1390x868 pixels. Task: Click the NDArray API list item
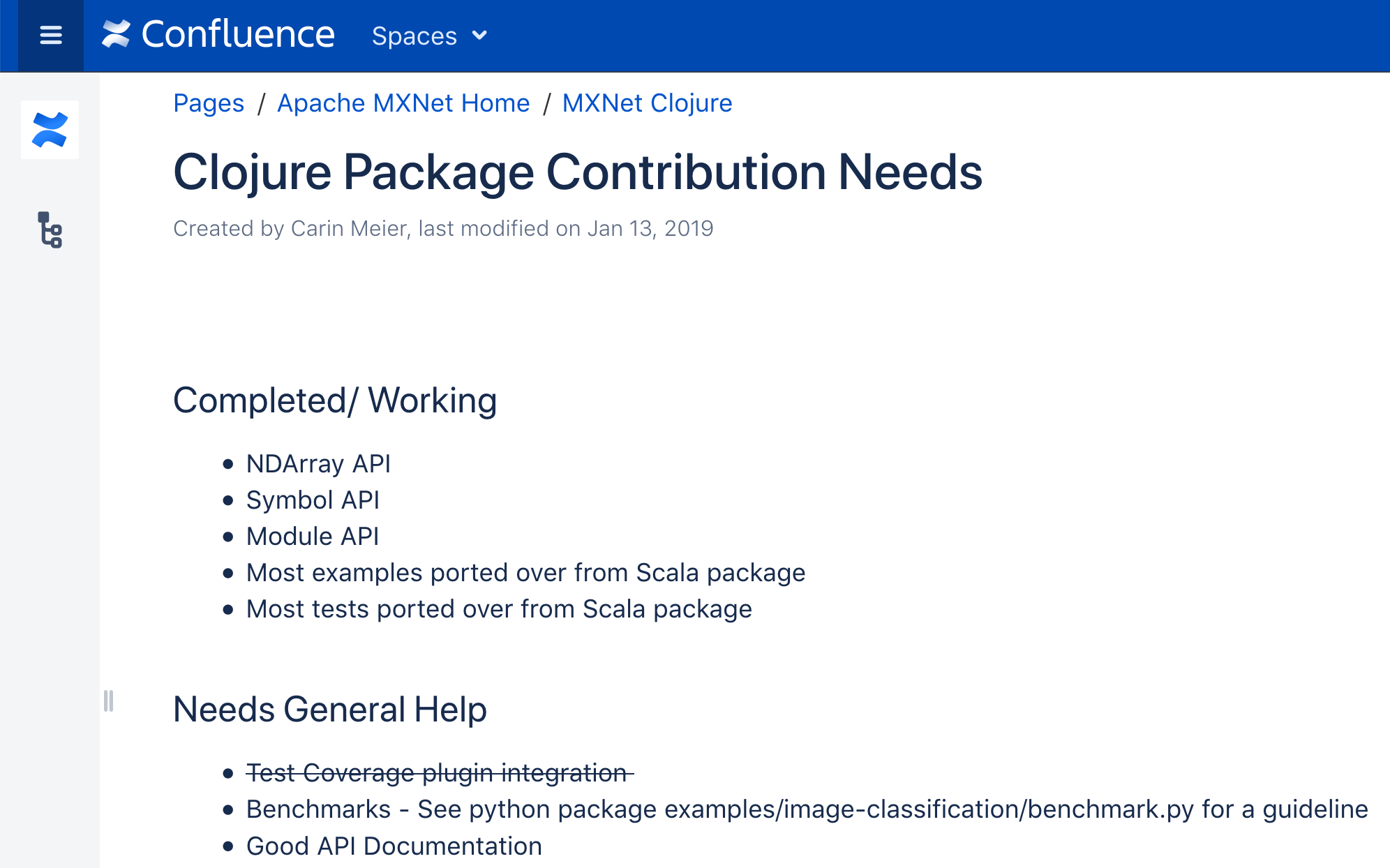(x=318, y=464)
